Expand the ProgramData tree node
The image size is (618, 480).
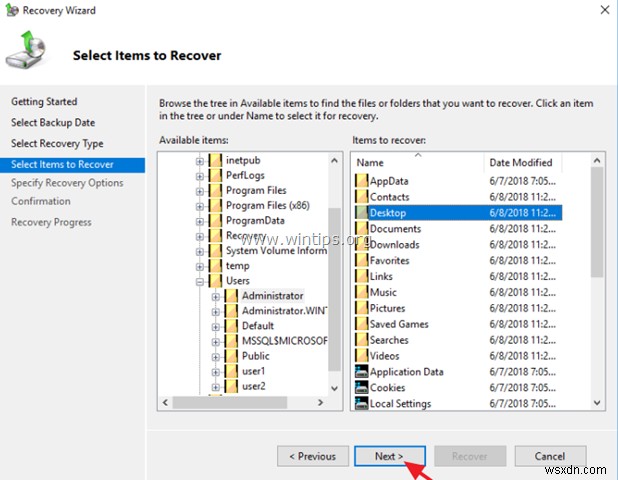[200, 221]
